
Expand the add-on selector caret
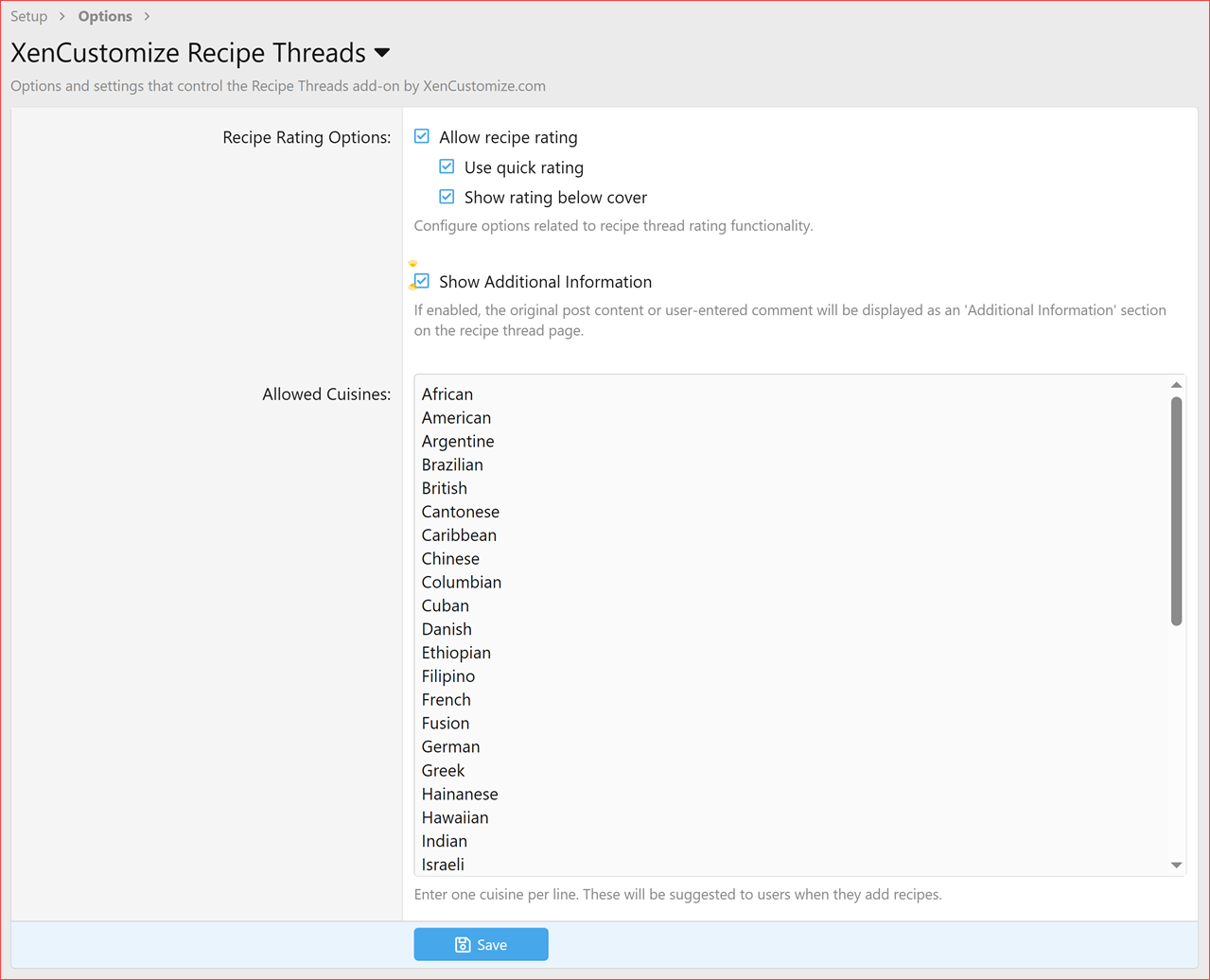(382, 54)
